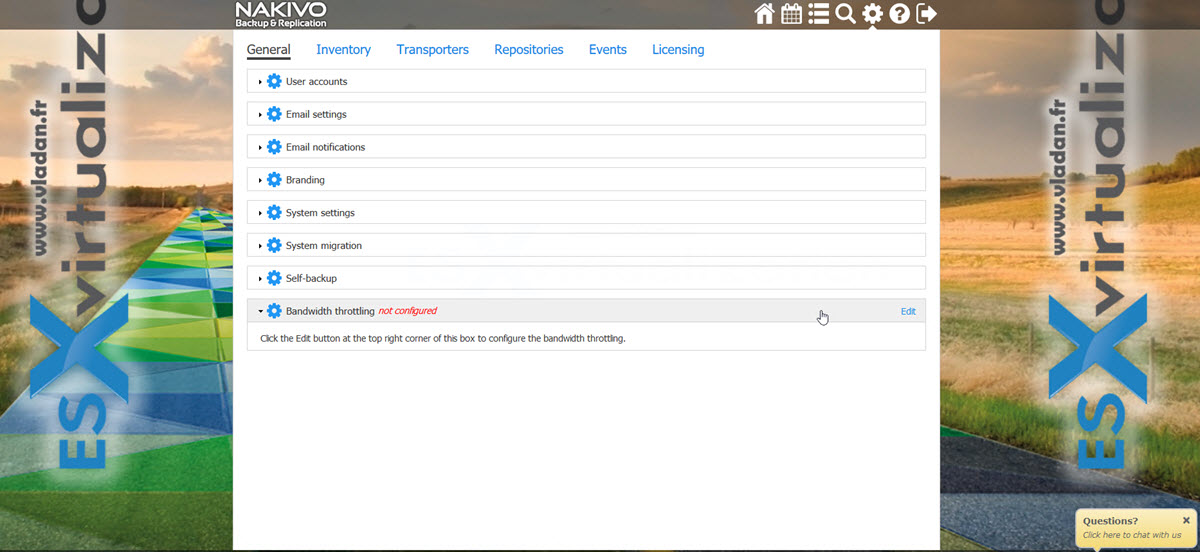Click the gear icon beside System settings
Viewport: 1200px width, 552px height.
pyautogui.click(x=274, y=213)
